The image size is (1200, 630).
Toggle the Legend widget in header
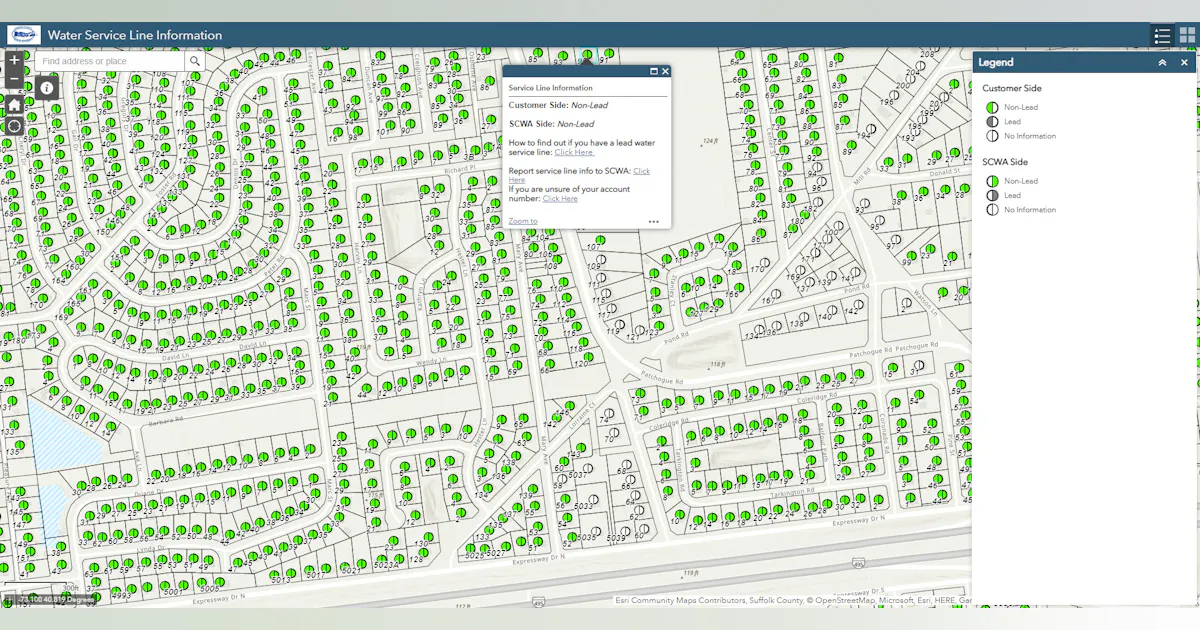coord(1162,36)
